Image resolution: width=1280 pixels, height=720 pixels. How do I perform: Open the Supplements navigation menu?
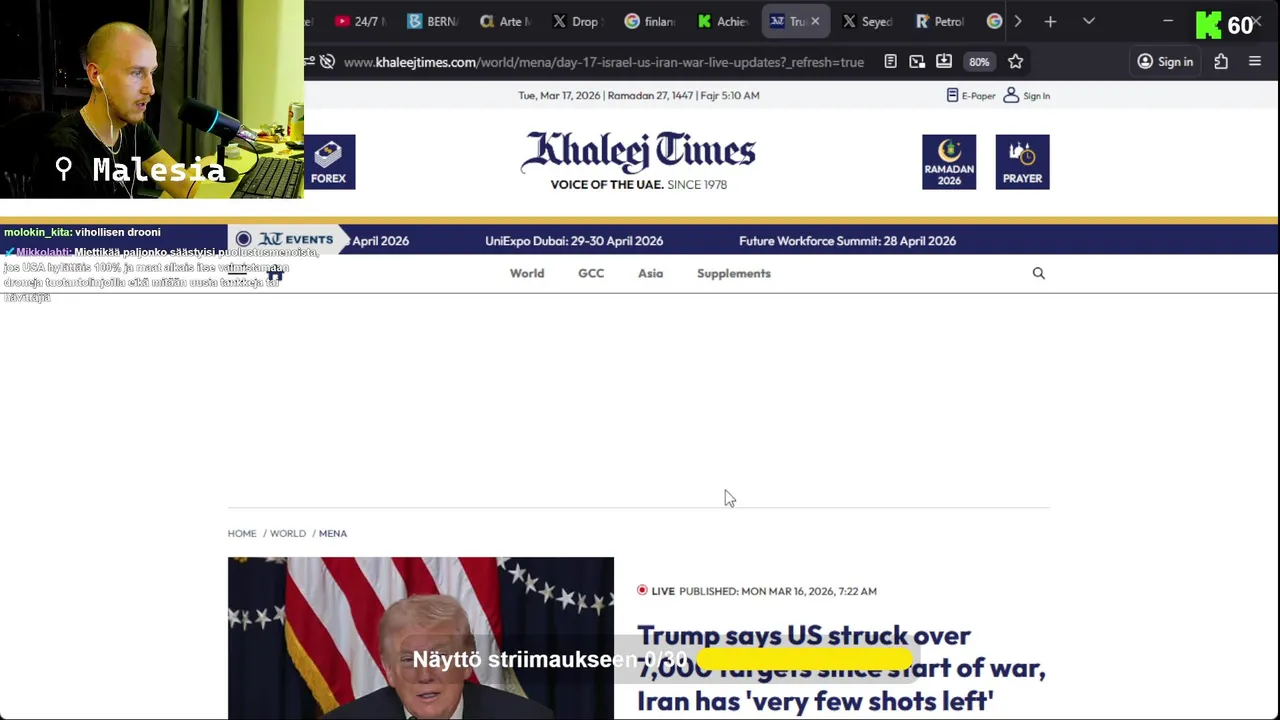coord(734,273)
